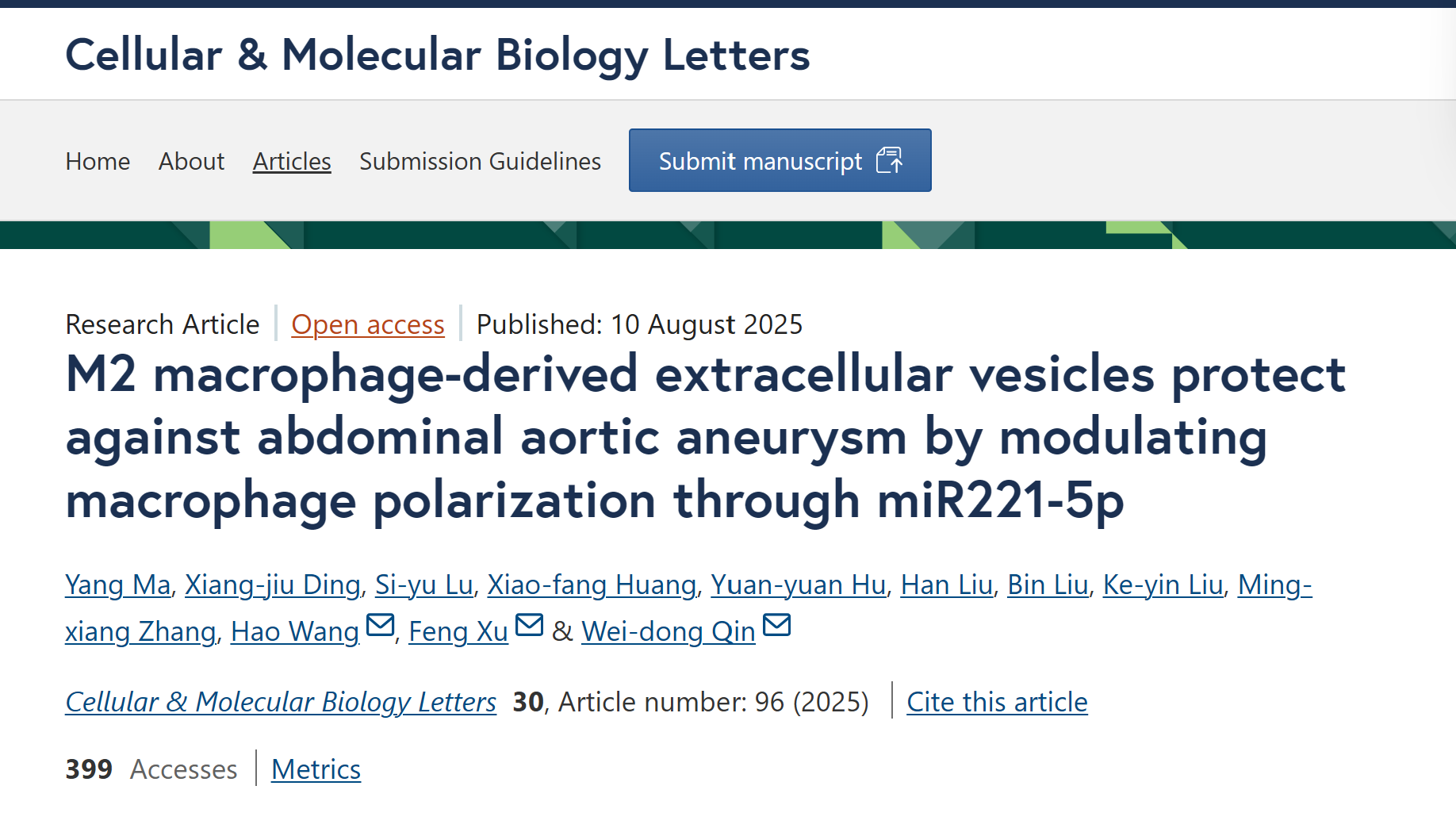Click the Cellular & Molecular Biology Letters header title
Viewport: 1456px width, 828px height.
click(438, 55)
